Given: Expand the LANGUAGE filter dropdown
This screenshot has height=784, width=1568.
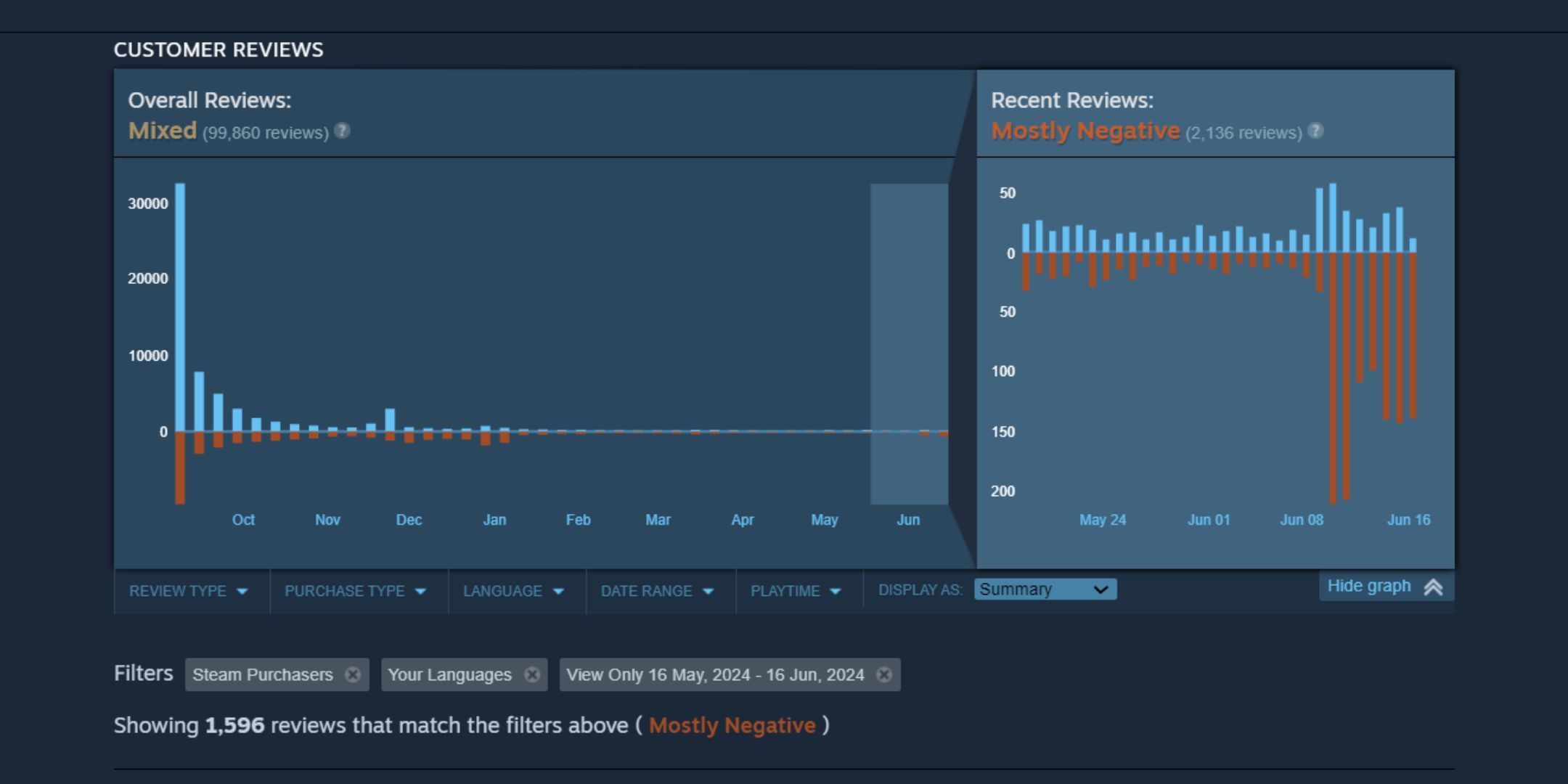Looking at the screenshot, I should tap(512, 589).
